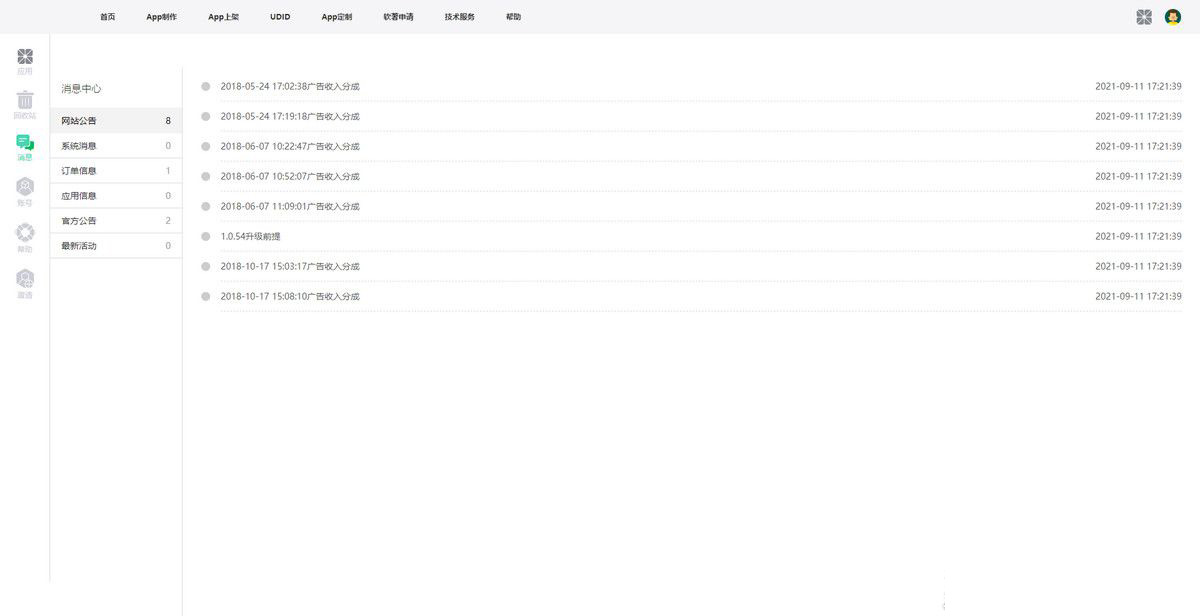This screenshot has width=1200, height=616.
Task: Open UDID menu item
Action: pyautogui.click(x=280, y=17)
